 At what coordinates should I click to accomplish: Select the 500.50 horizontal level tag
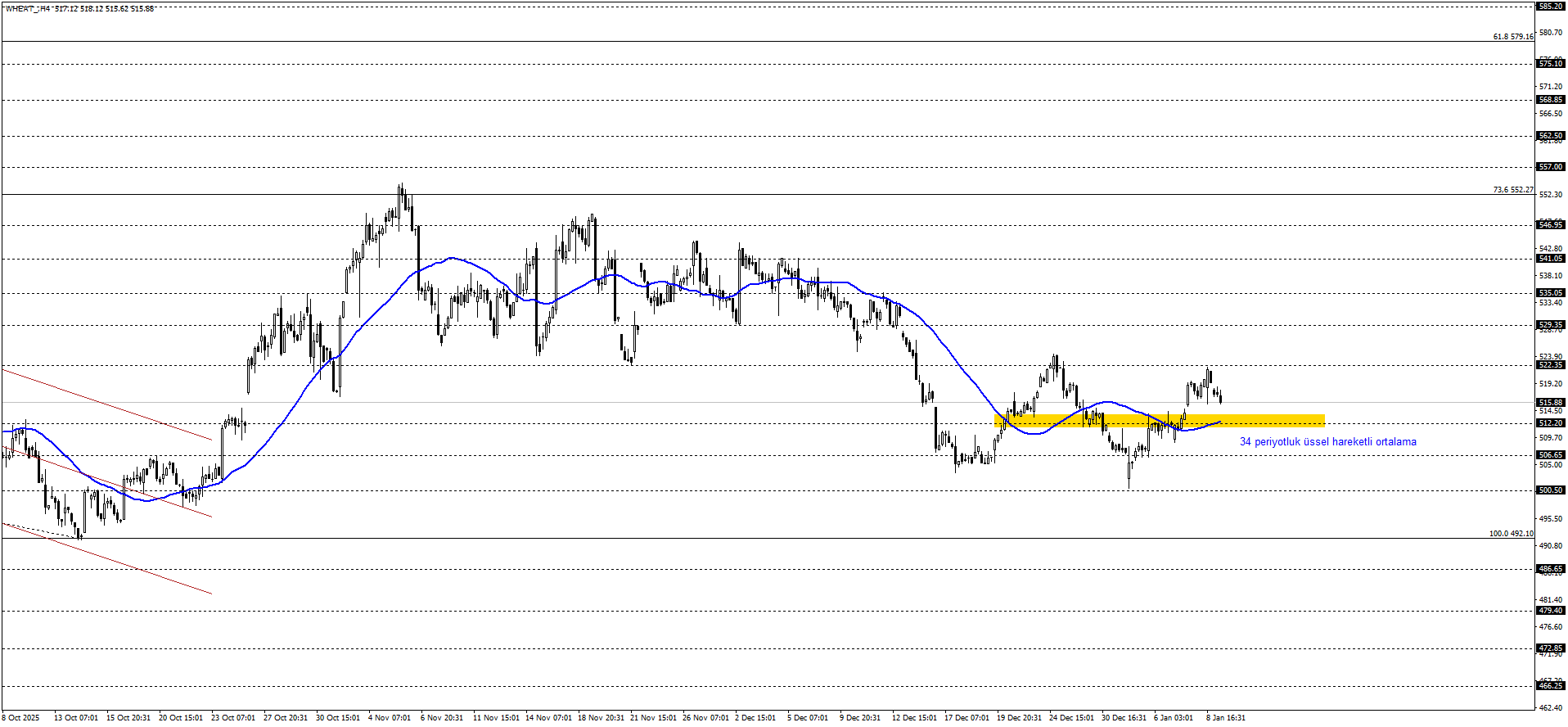[x=1551, y=490]
